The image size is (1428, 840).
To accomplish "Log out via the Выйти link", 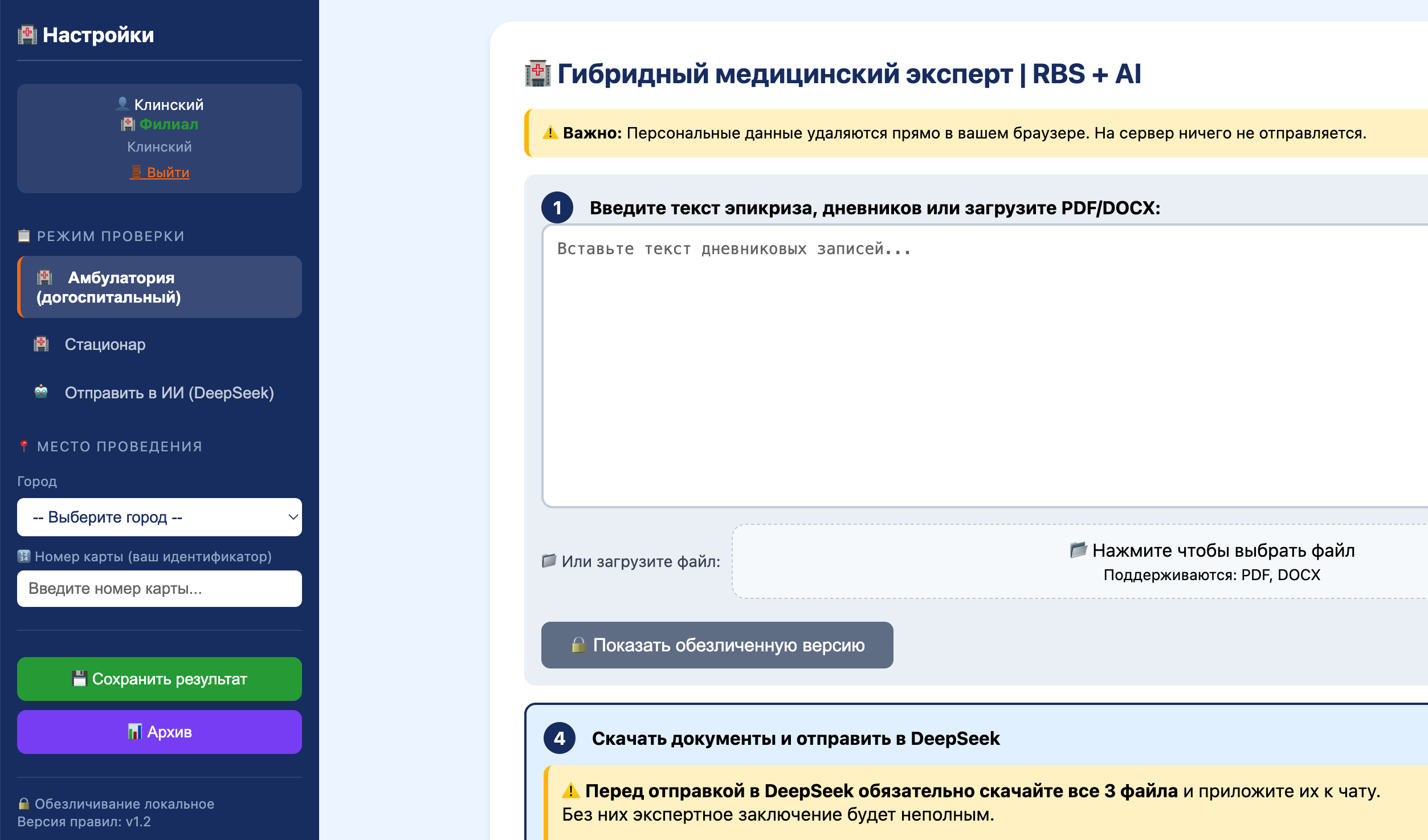I will pos(160,172).
